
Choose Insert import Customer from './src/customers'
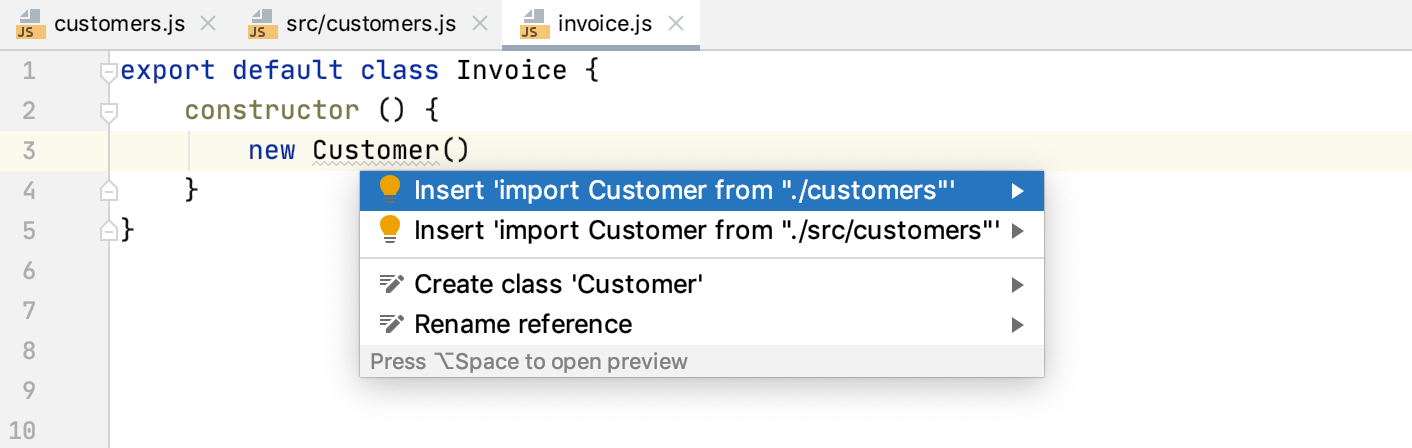click(706, 231)
